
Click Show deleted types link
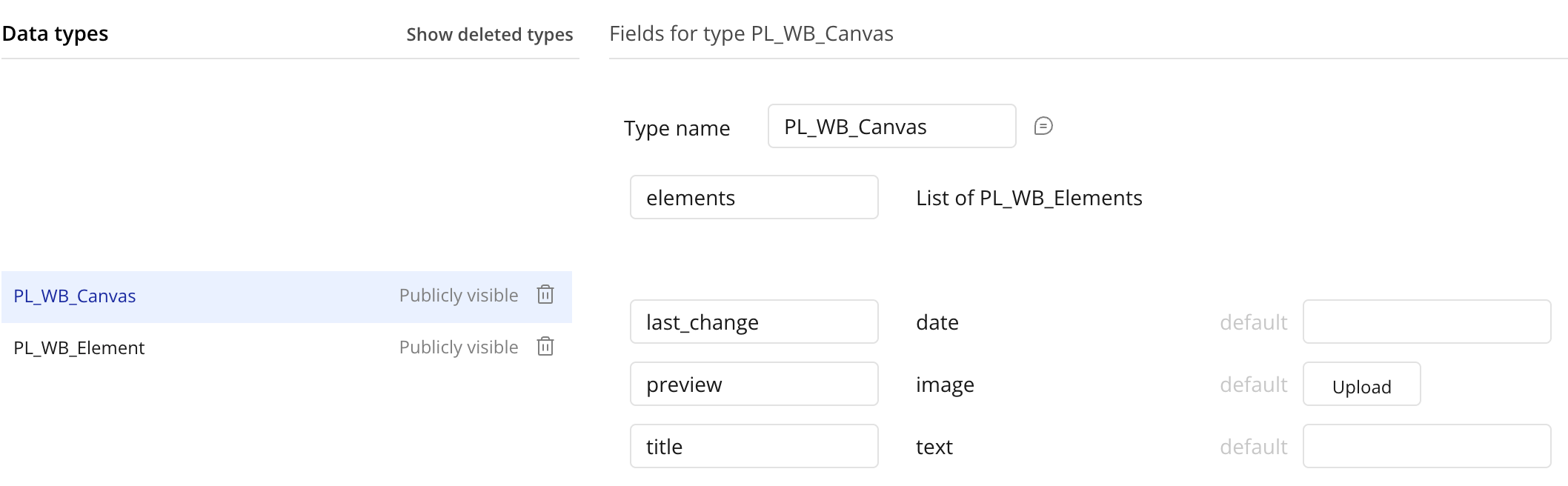[x=490, y=34]
